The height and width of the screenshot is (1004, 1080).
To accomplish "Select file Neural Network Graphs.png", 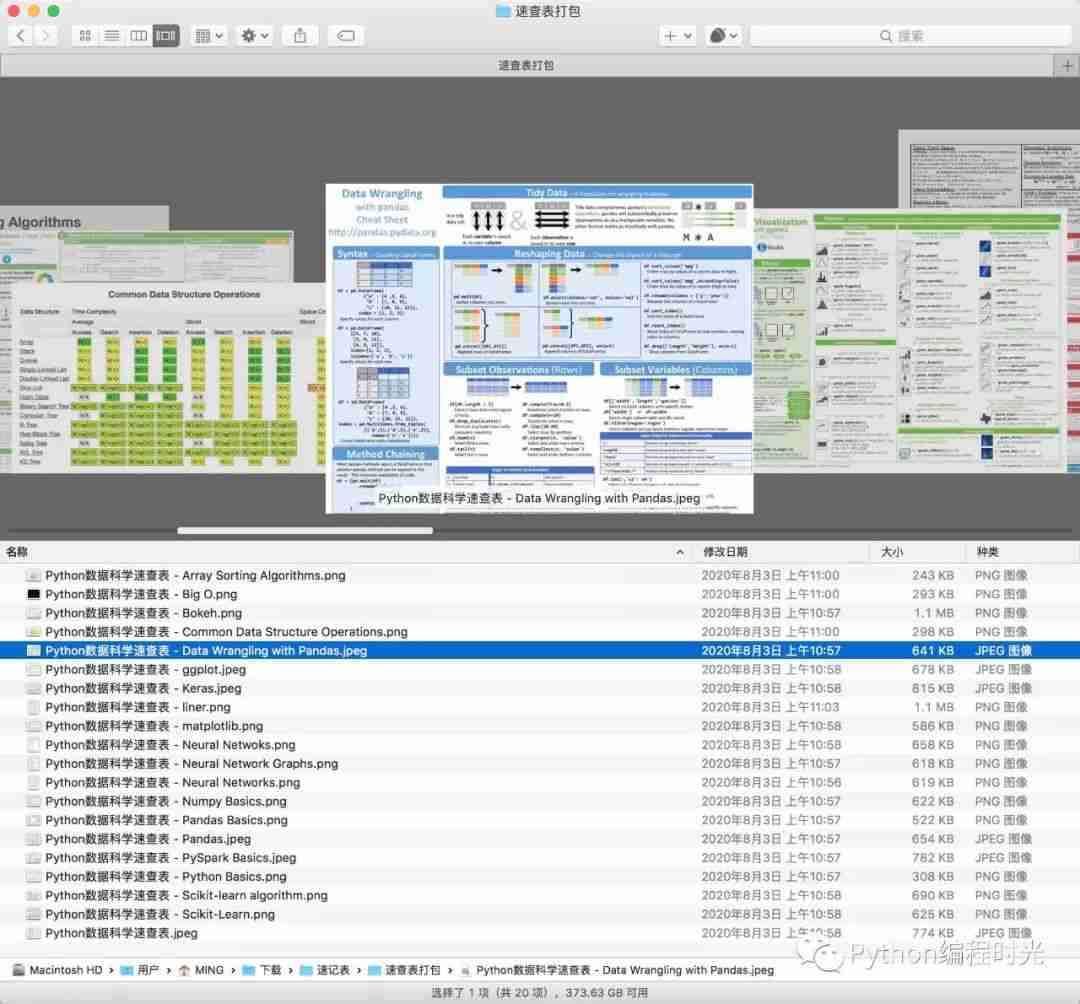I will pyautogui.click(x=540, y=763).
